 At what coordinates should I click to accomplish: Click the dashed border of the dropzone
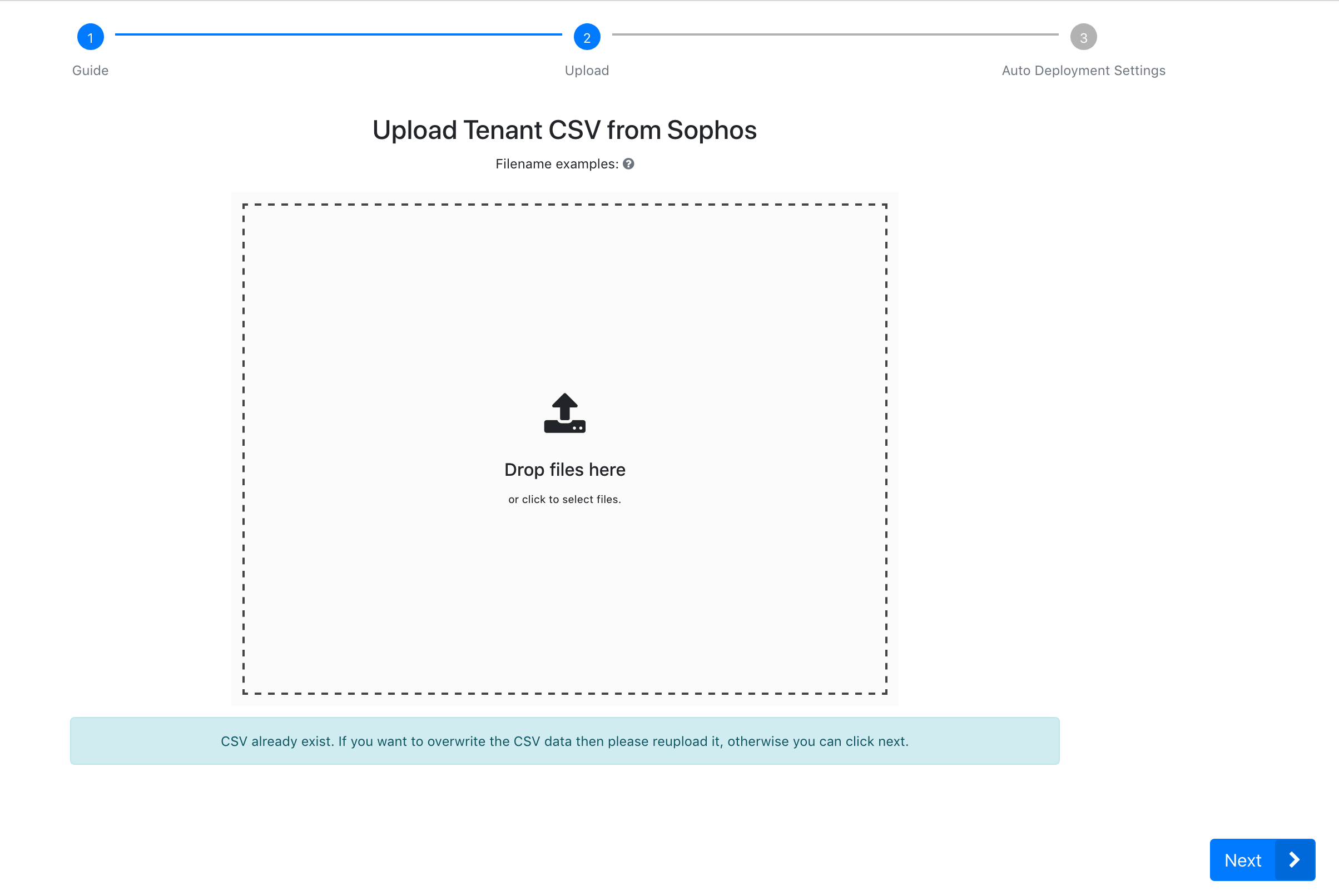564,205
